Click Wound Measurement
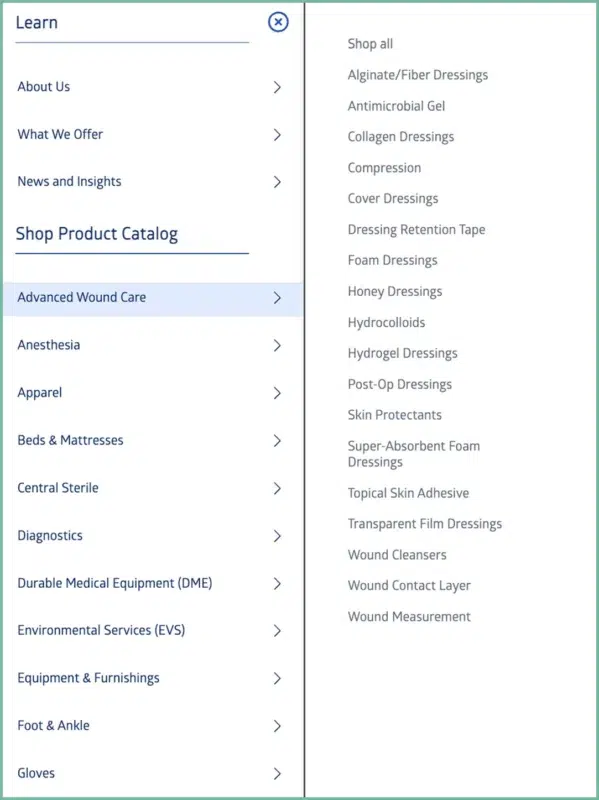The height and width of the screenshot is (800, 599). [408, 616]
